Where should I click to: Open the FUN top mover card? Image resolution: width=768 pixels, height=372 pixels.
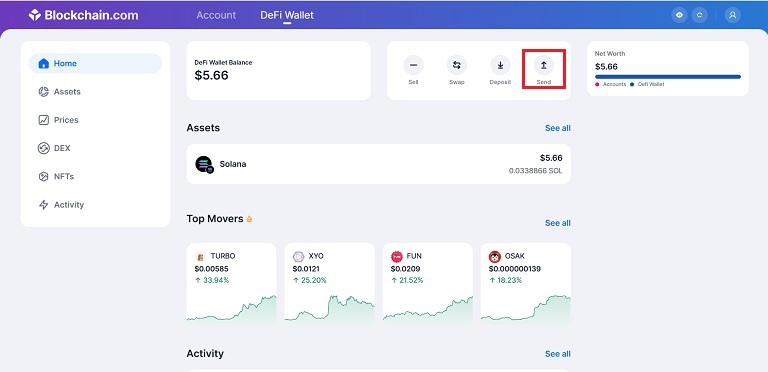(x=428, y=284)
